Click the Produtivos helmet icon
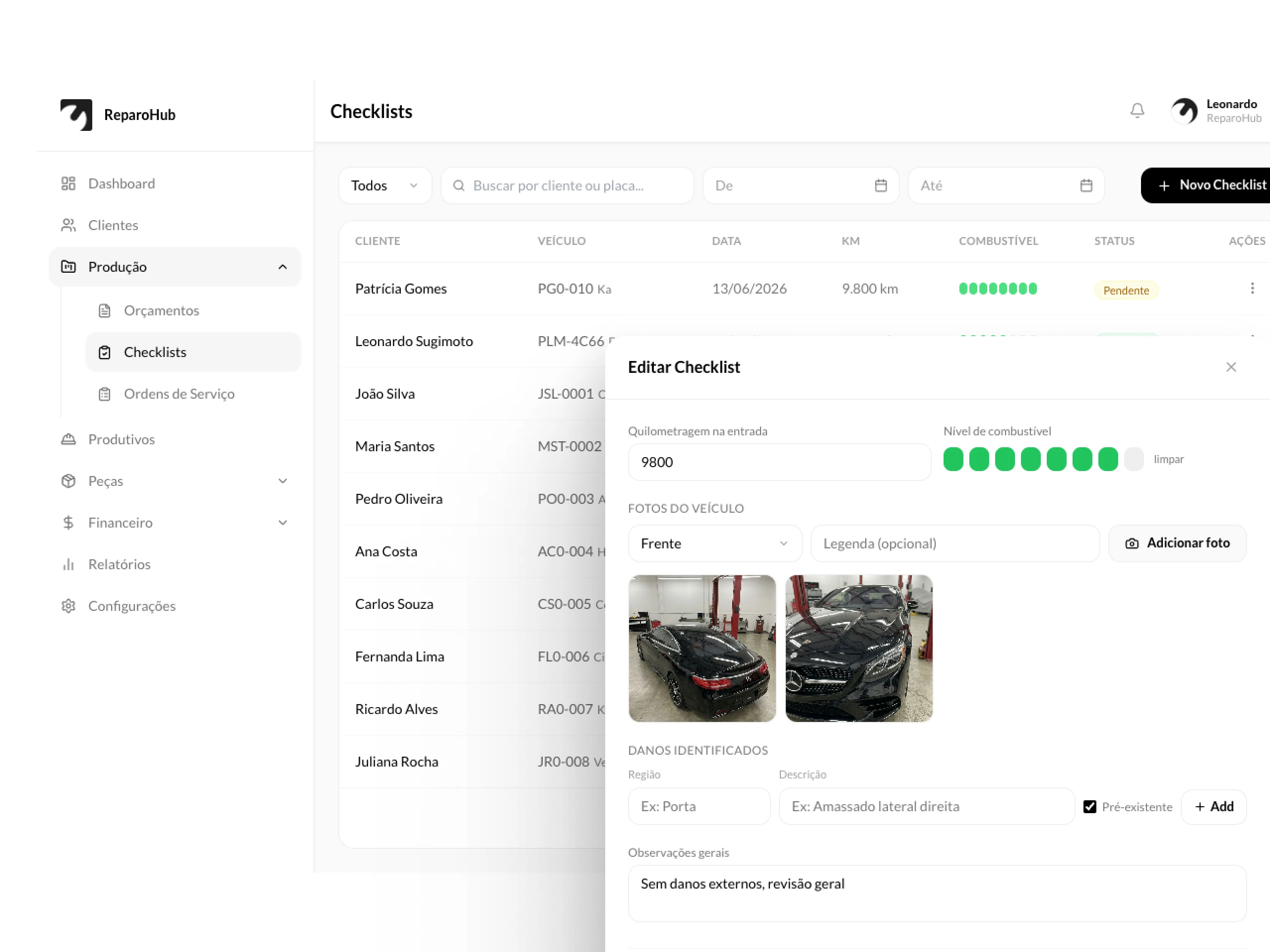The width and height of the screenshot is (1270, 952). [x=68, y=440]
